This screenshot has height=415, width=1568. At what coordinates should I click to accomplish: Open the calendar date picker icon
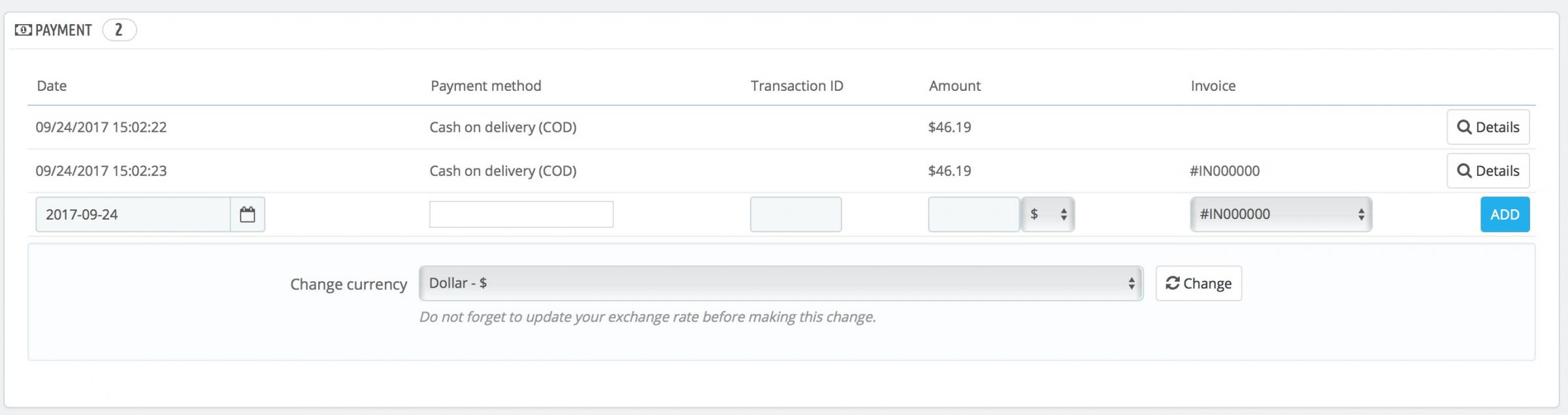[x=247, y=214]
